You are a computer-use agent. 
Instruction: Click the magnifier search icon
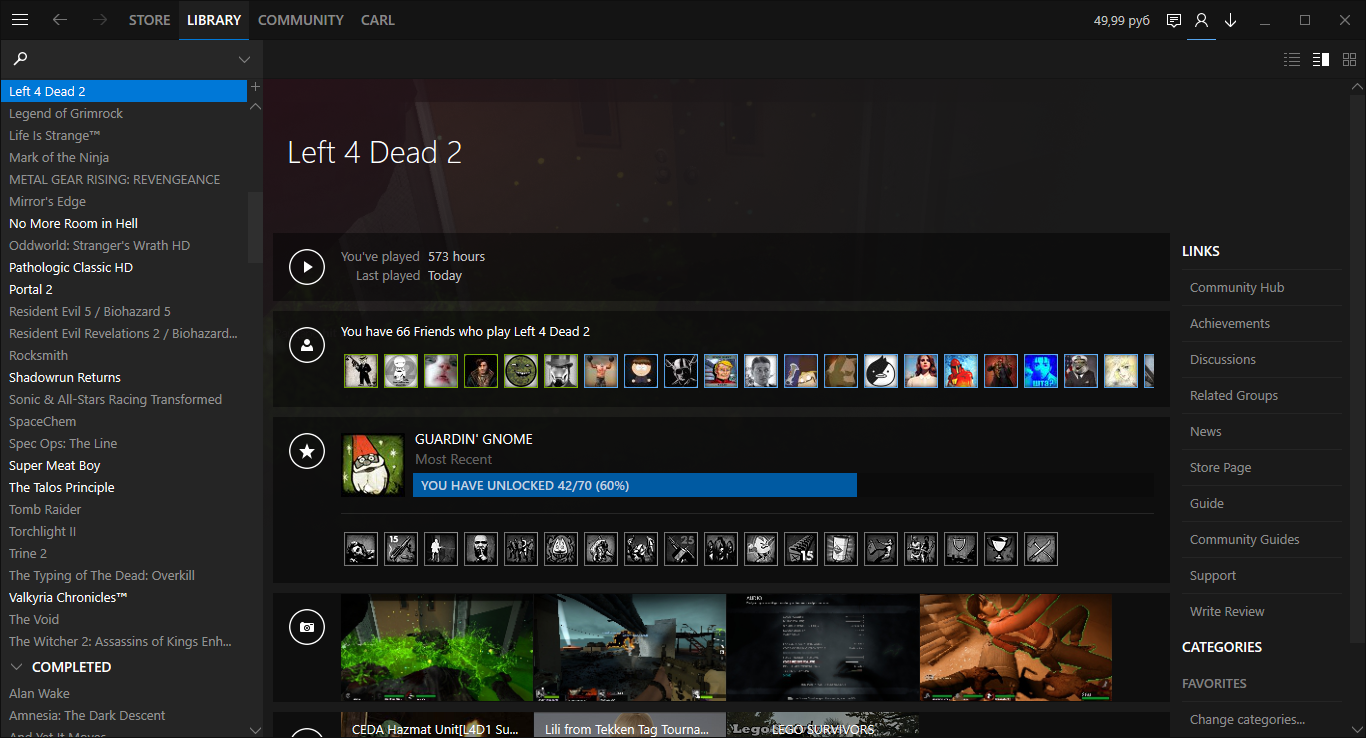pyautogui.click(x=20, y=59)
